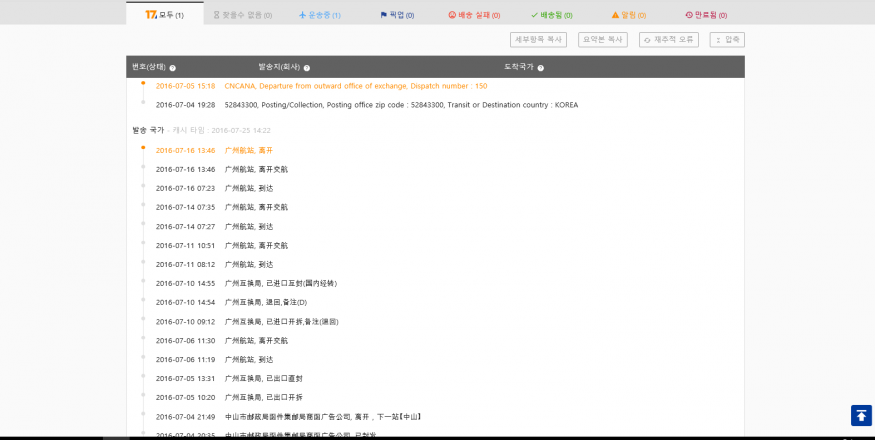Switch to 배송됨 (0) tab
The image size is (875, 440).
pyautogui.click(x=554, y=15)
